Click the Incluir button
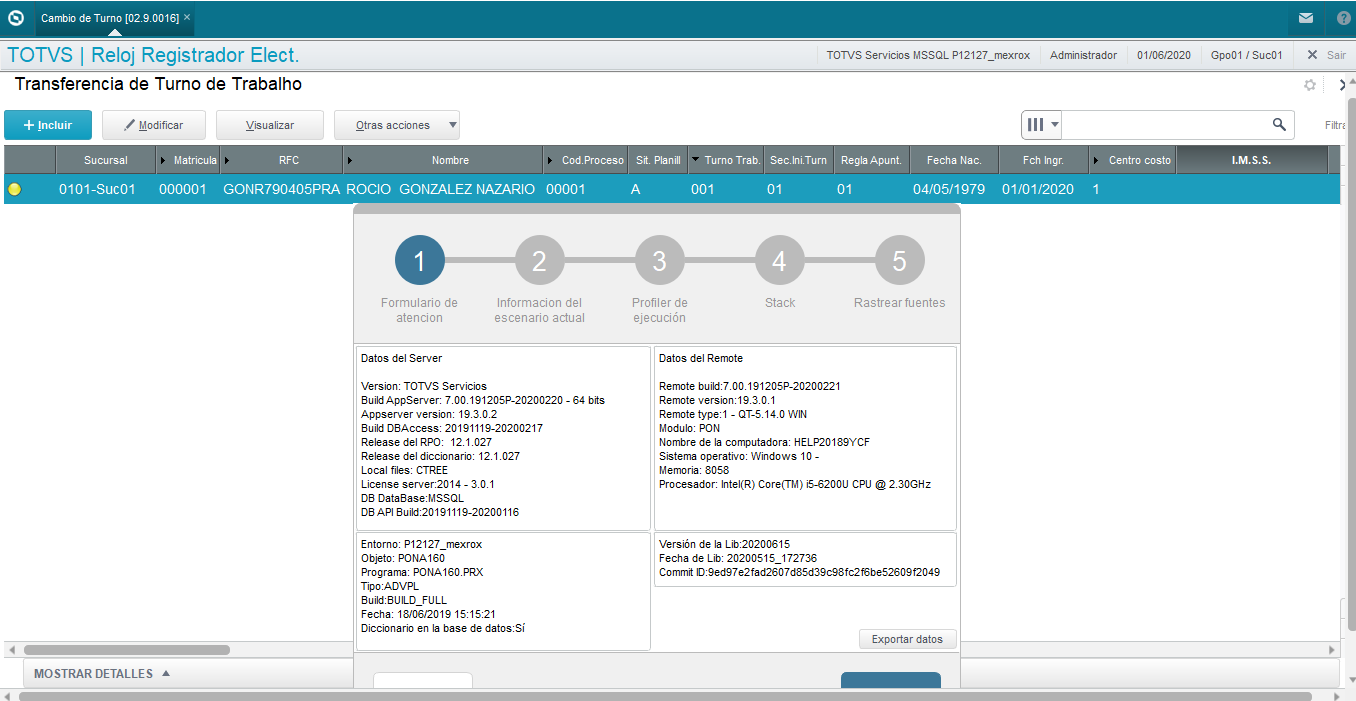 coord(48,125)
